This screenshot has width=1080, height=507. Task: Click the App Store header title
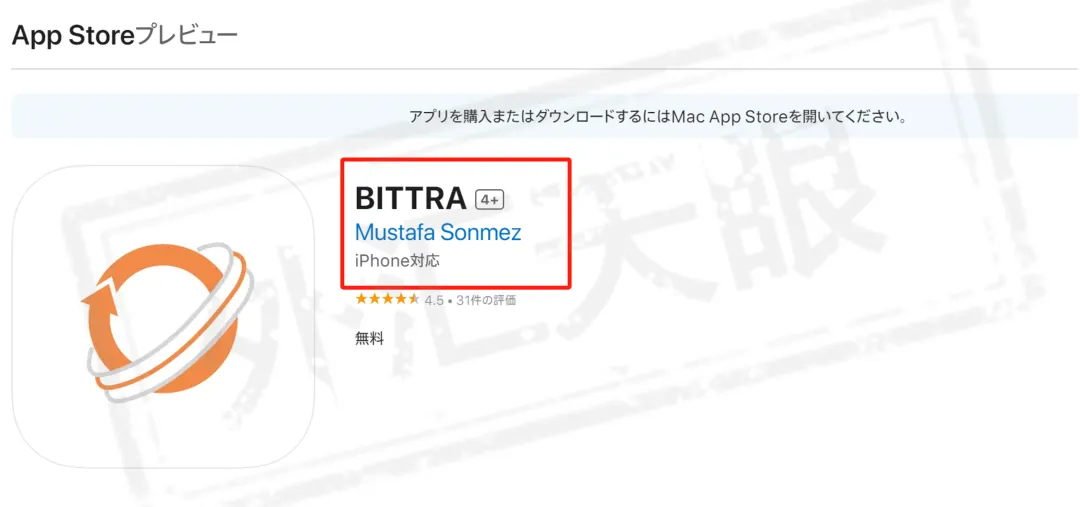click(72, 34)
